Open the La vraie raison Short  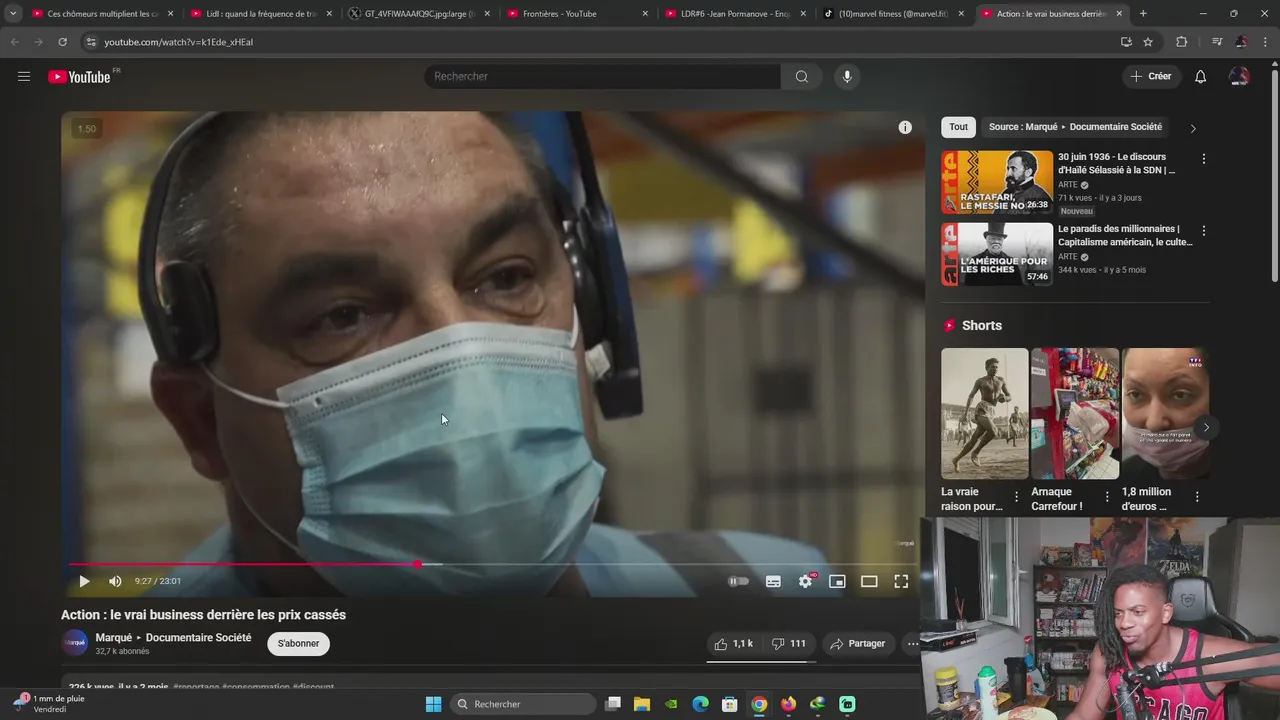984,414
